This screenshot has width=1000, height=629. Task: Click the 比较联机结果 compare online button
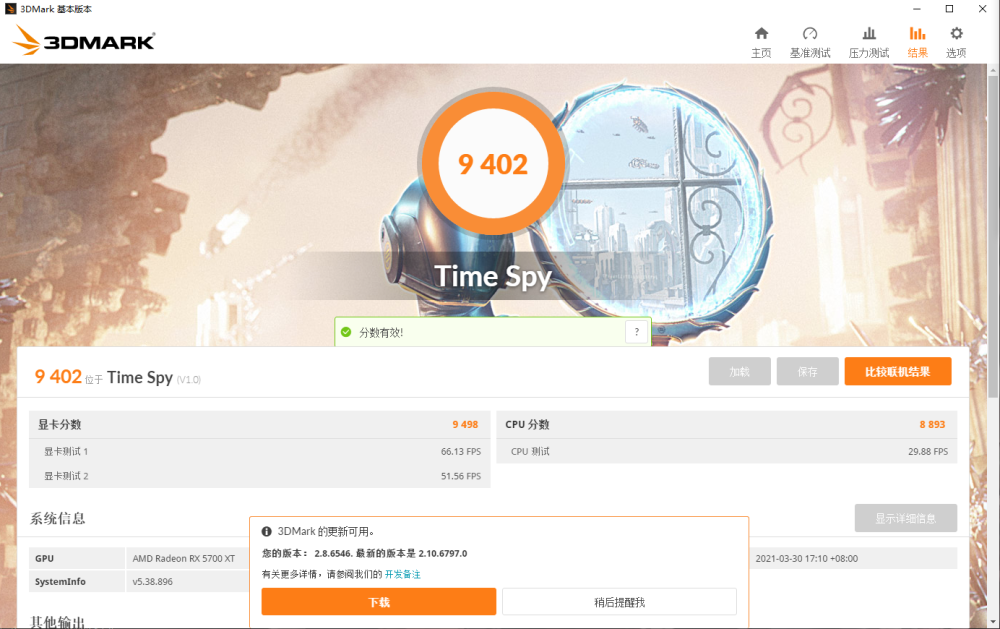[898, 371]
